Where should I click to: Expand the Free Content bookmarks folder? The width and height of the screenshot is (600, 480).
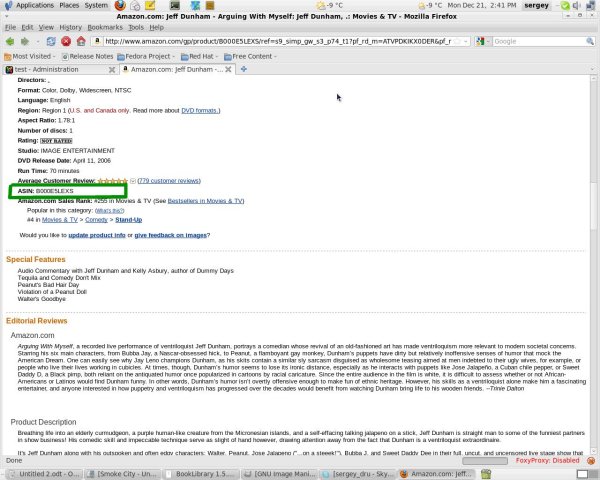[250, 56]
